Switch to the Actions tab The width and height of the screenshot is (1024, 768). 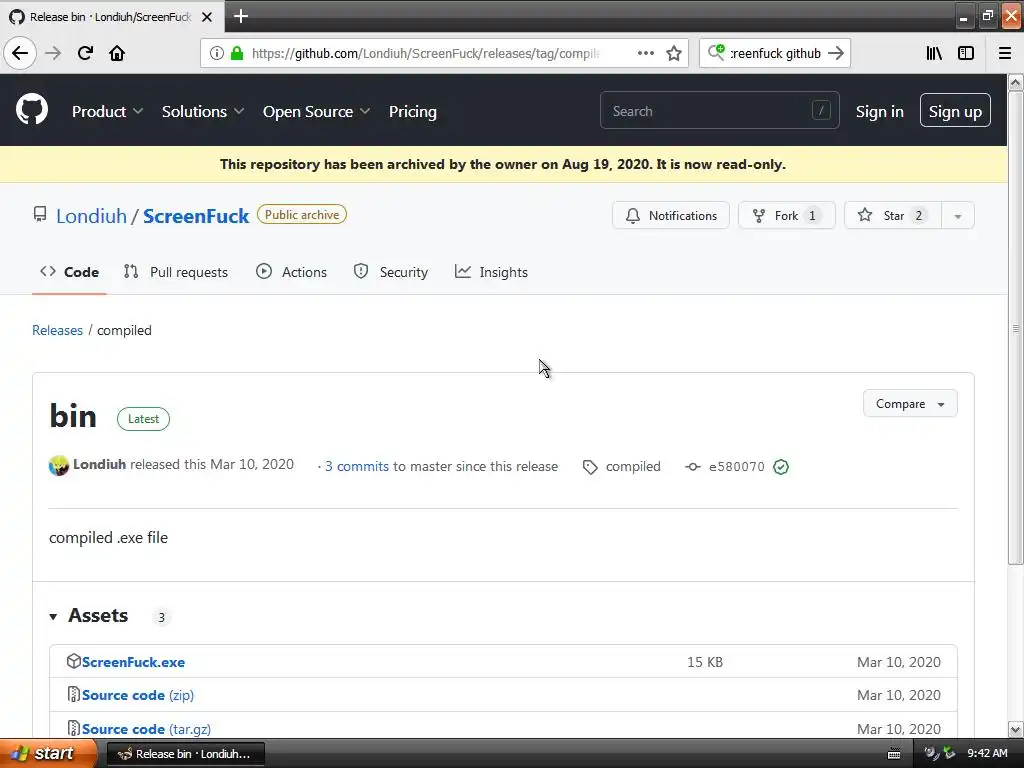[x=291, y=272]
